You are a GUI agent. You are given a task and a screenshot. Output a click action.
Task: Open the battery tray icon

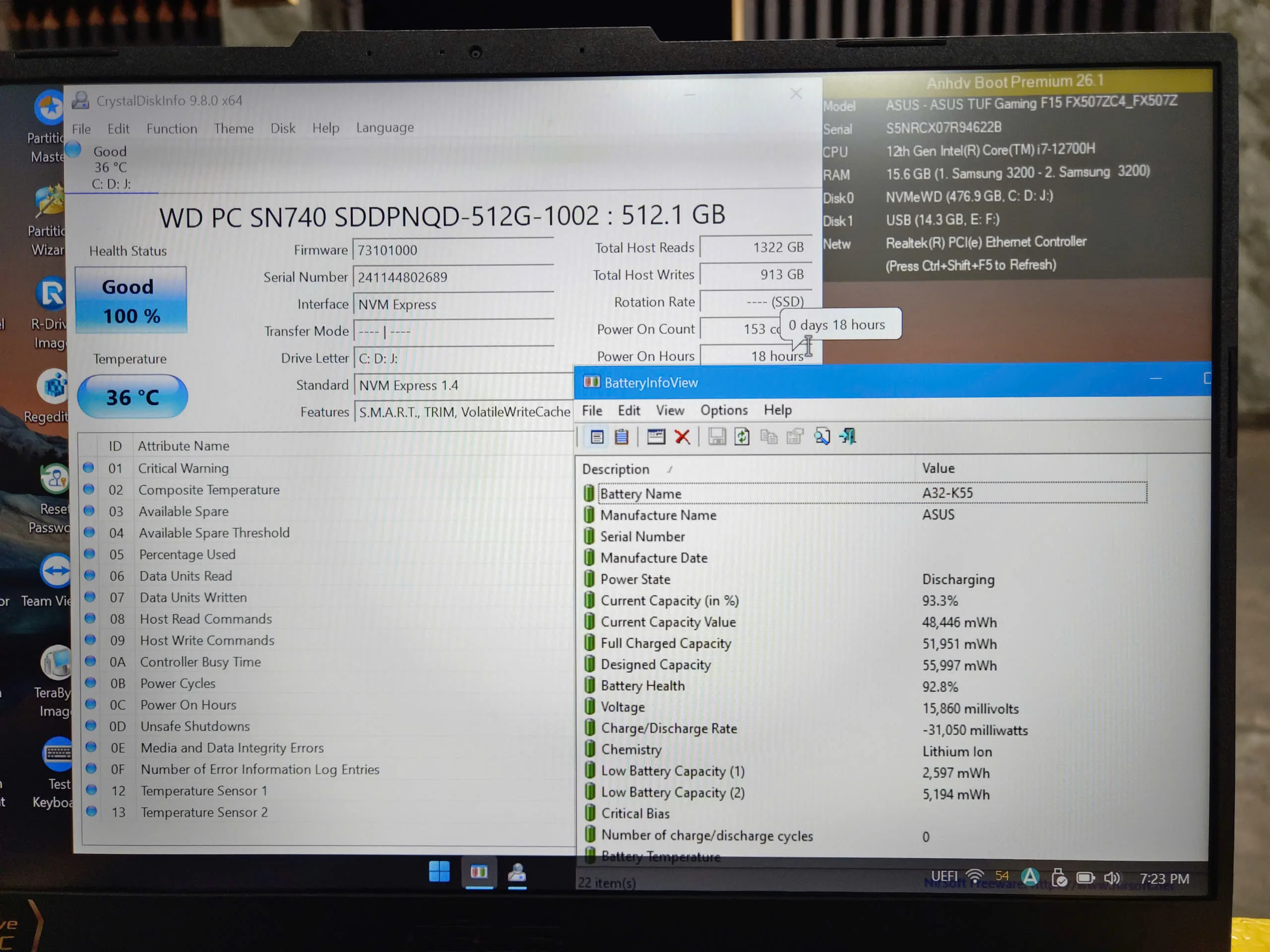[x=1085, y=878]
